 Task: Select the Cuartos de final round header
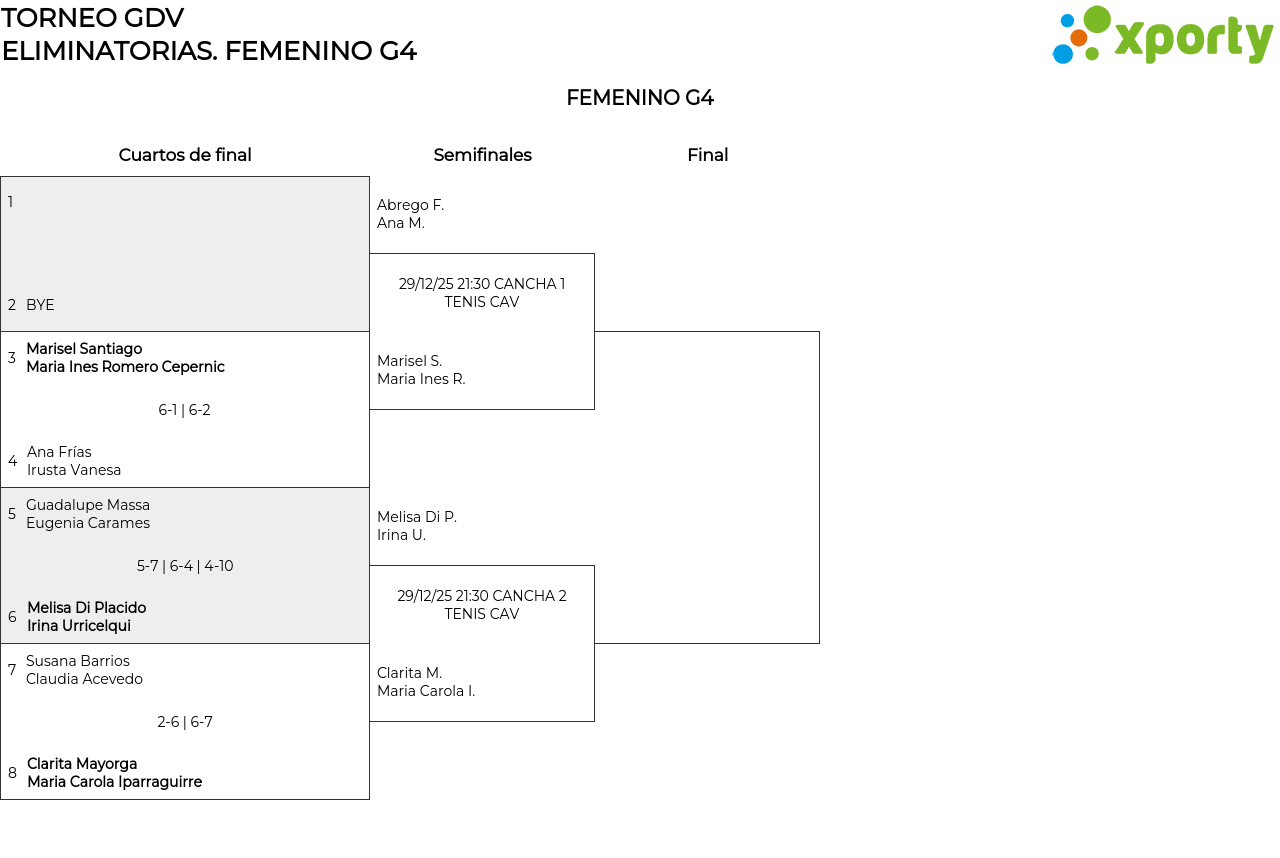185,155
